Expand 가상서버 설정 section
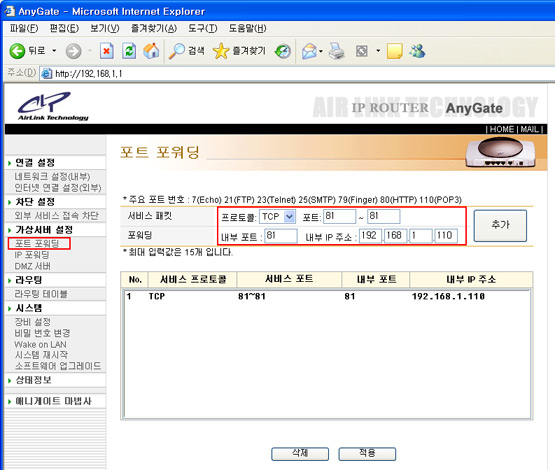Viewport: 555px width, 470px height. click(x=44, y=230)
